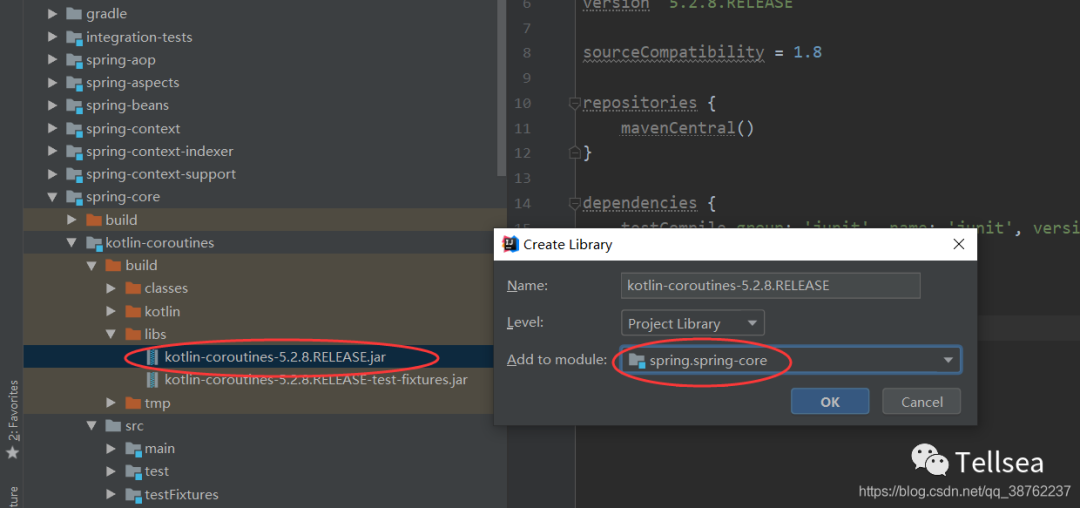
Task: Click the kotlin-coroutines module folder icon
Action: click(94, 243)
